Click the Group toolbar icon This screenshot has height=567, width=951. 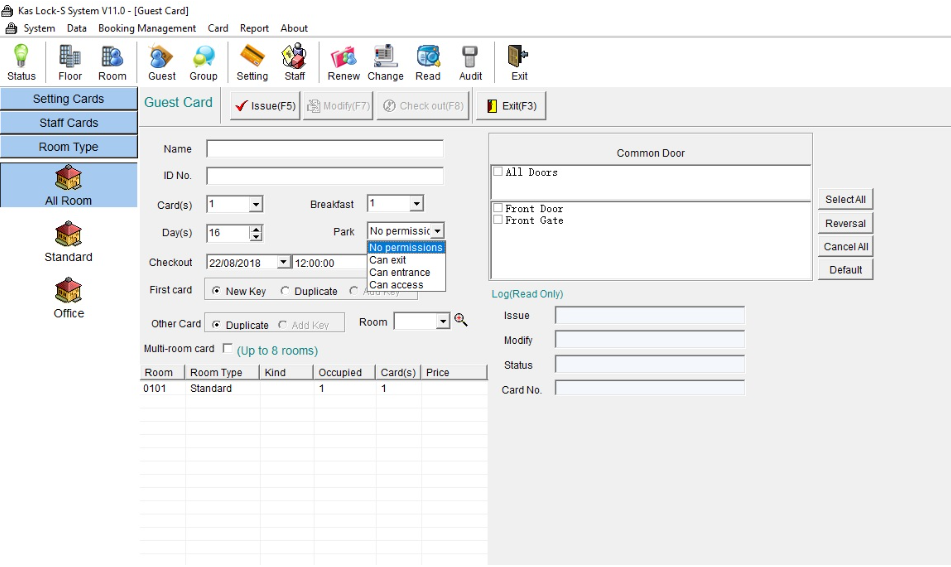tap(203, 62)
